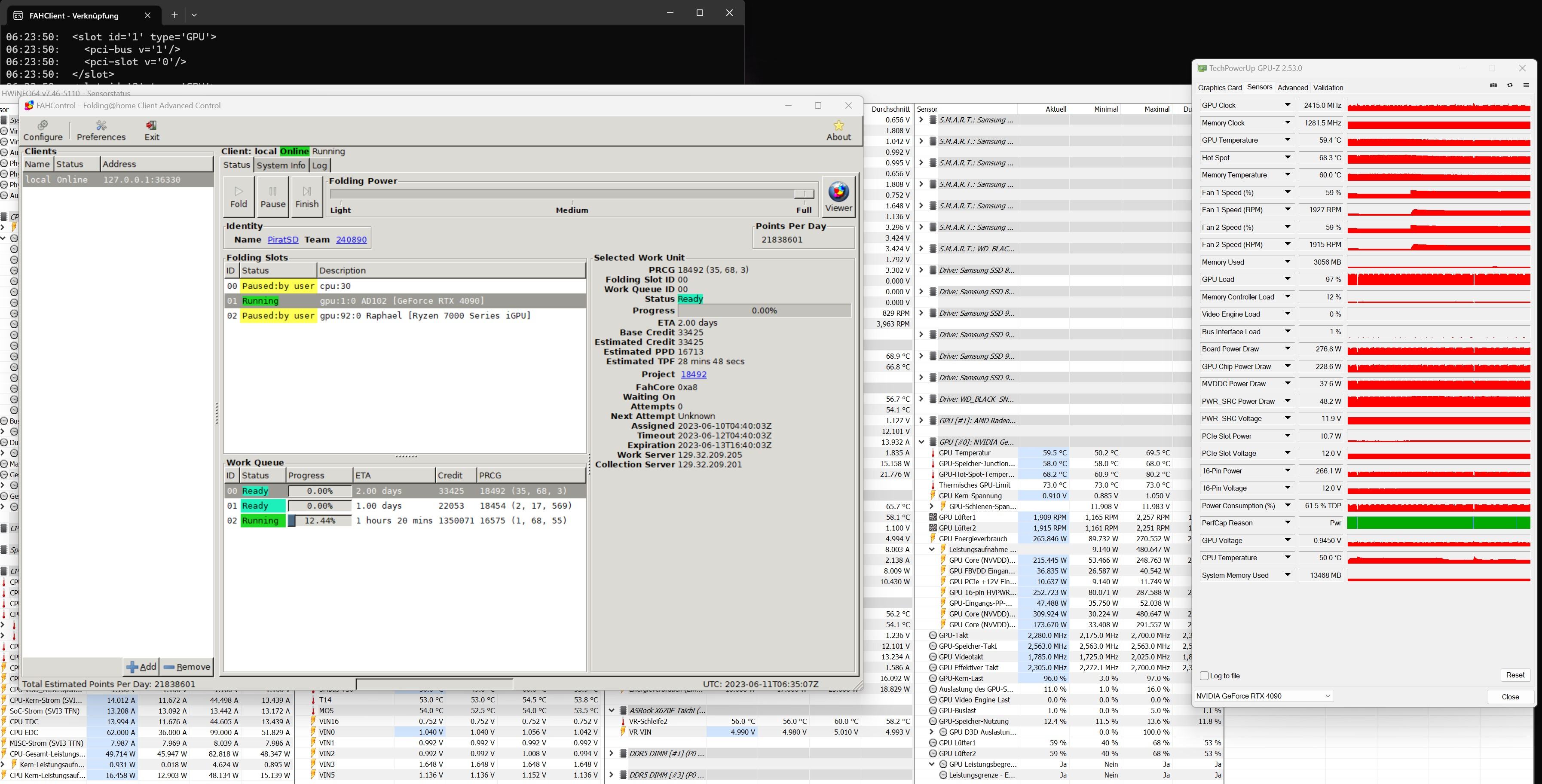The width and height of the screenshot is (1542, 784).
Task: Click the GPU-Z refresh icon
Action: [1510, 85]
